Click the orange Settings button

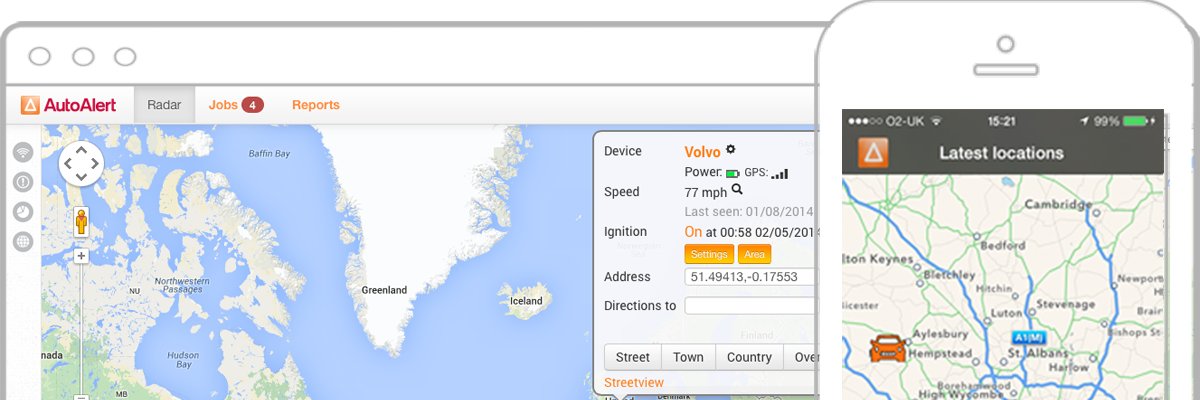point(709,254)
